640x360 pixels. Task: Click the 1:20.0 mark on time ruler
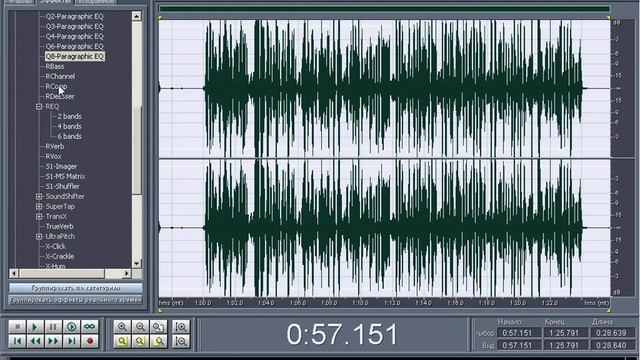[x=518, y=303]
